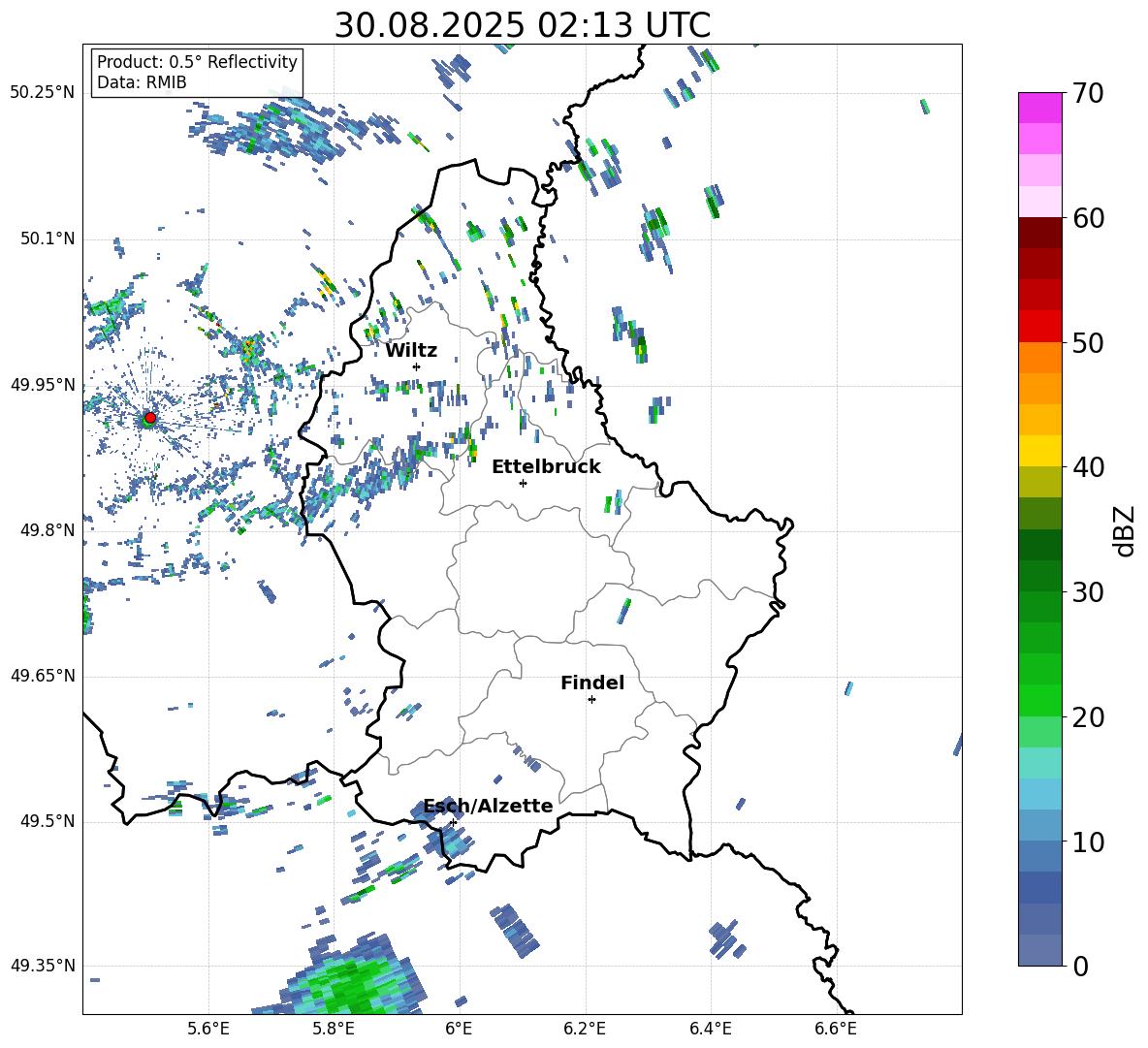This screenshot has width=1148, height=1048.
Task: Click the colorbar tick label 40
Action: click(1088, 467)
